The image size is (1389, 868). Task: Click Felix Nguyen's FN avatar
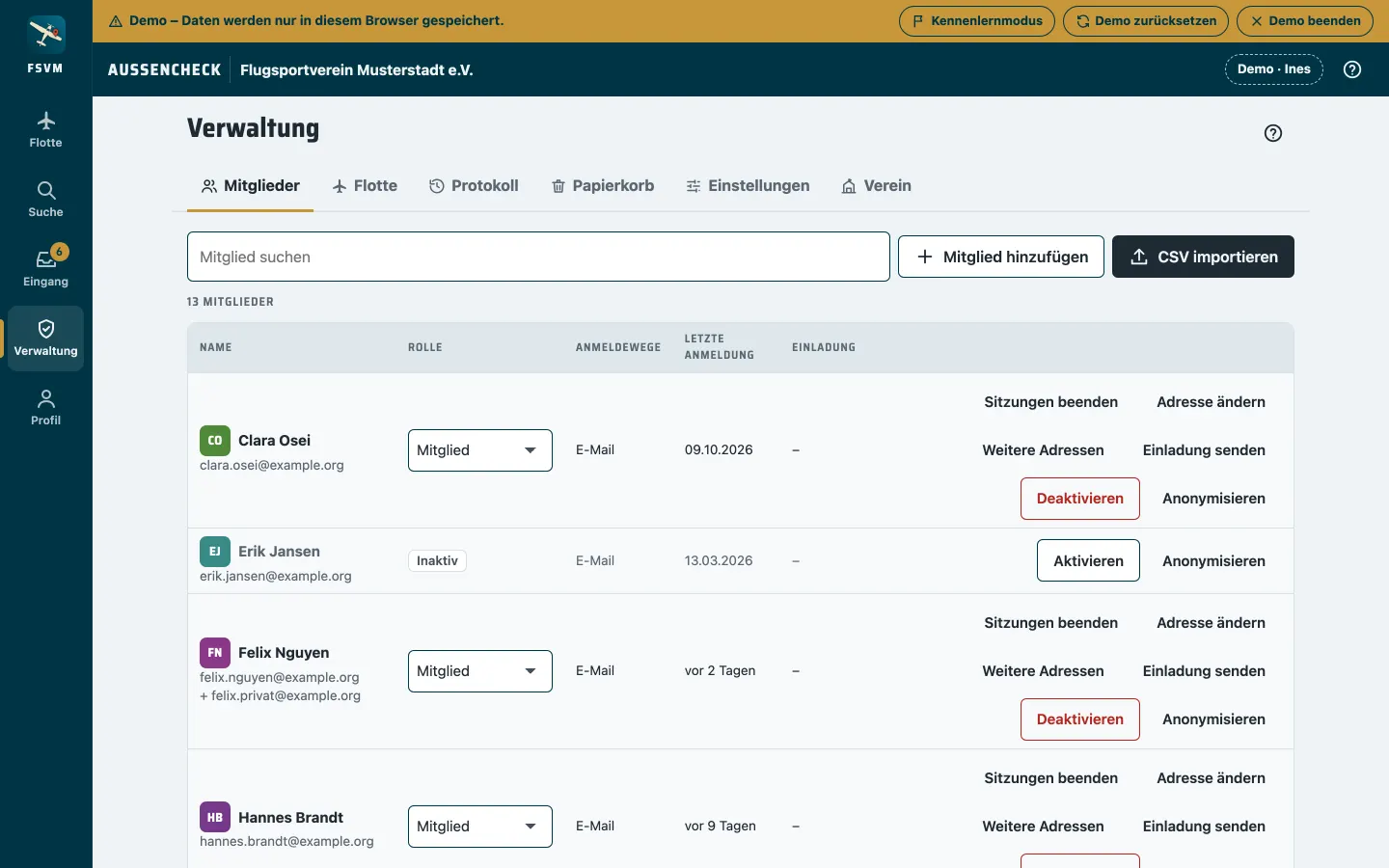click(x=215, y=653)
